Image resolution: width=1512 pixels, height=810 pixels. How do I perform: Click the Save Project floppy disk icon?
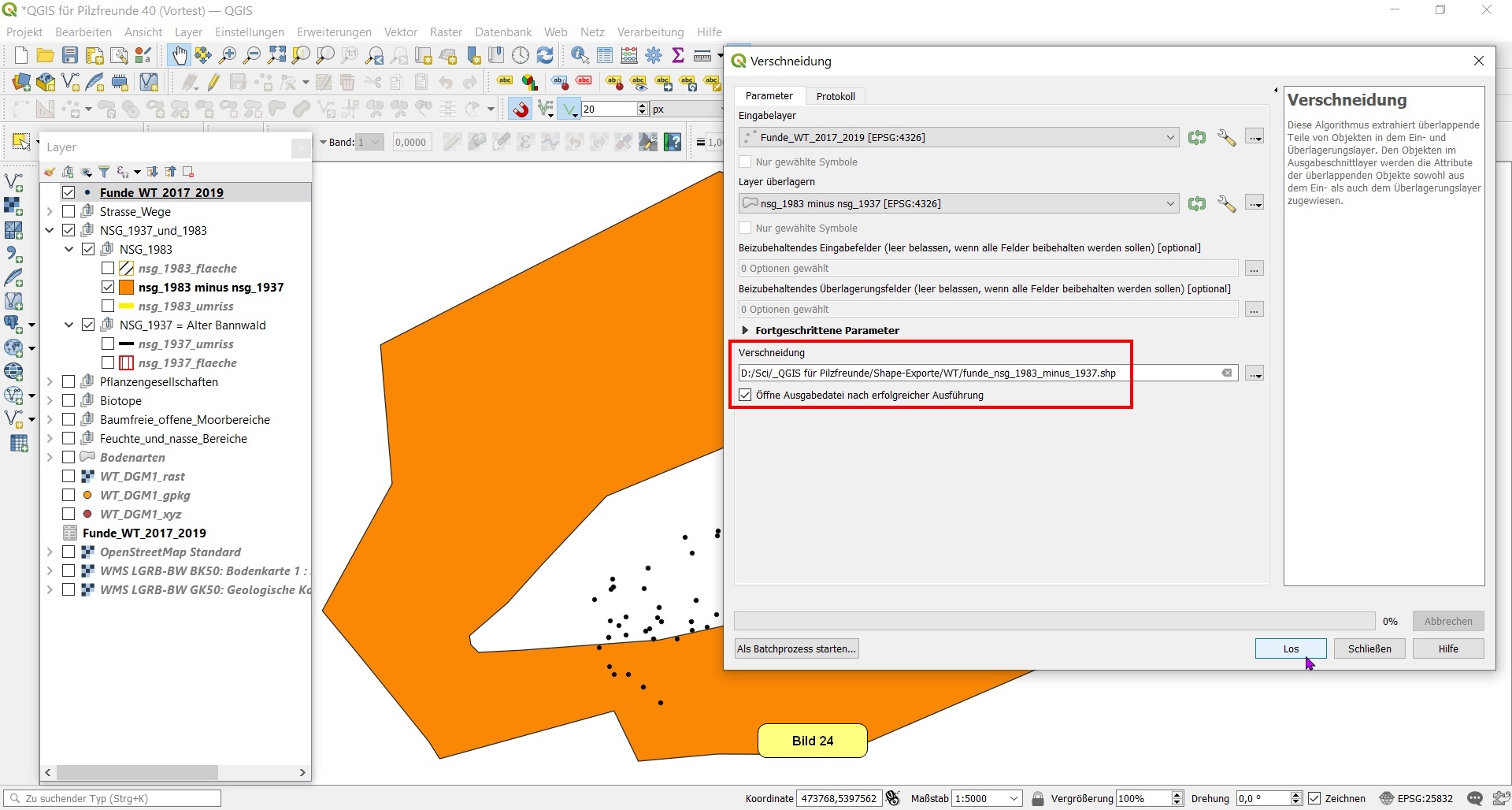pyautogui.click(x=70, y=55)
